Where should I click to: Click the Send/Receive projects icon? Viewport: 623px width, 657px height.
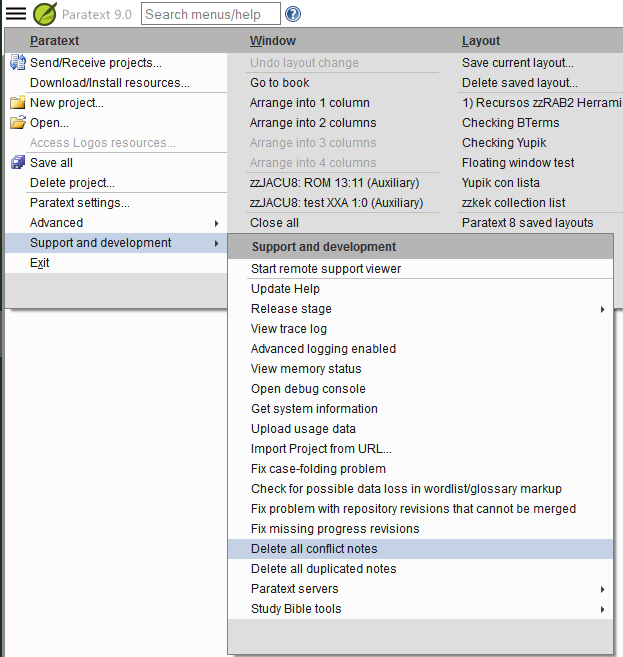[17, 63]
